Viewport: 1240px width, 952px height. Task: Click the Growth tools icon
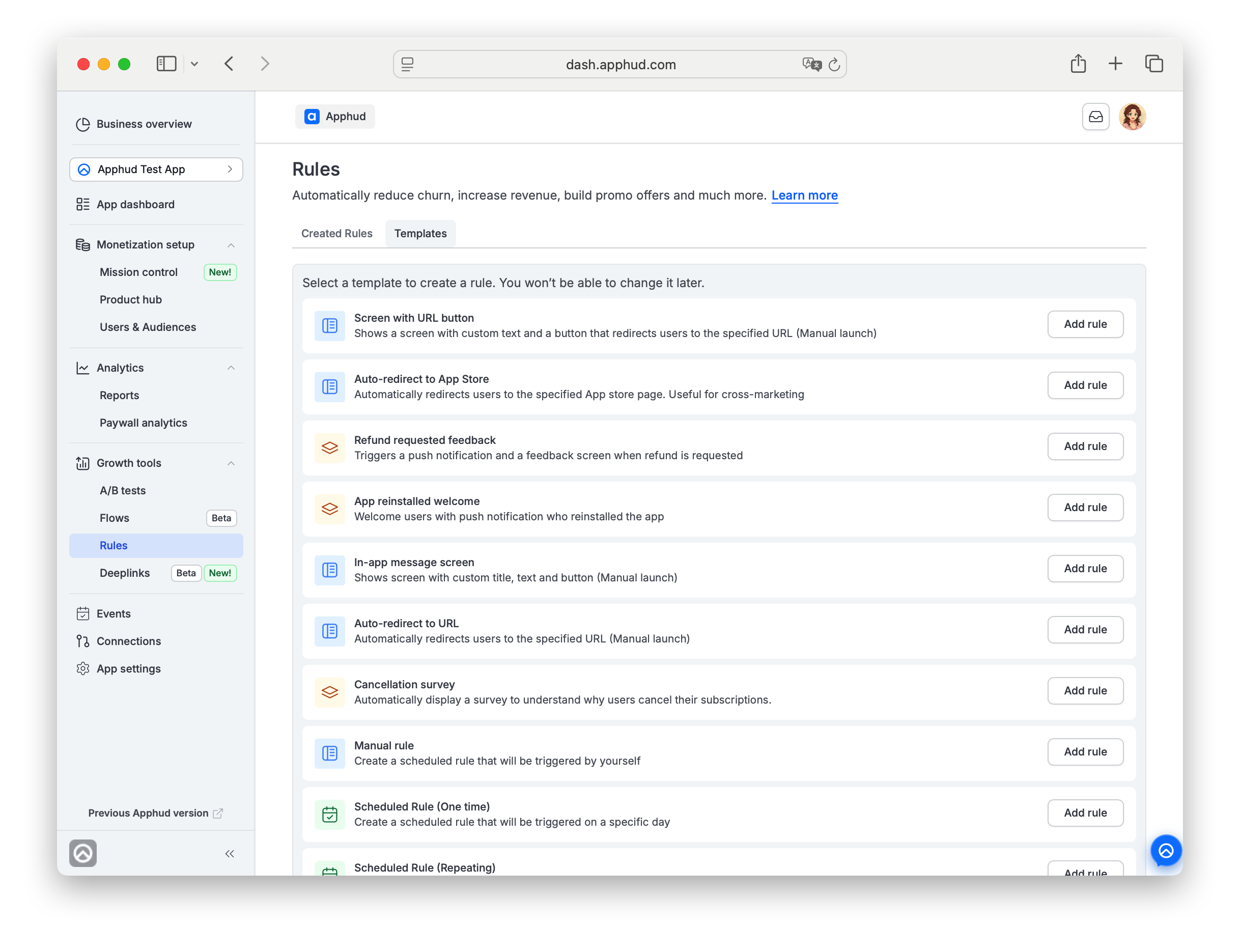point(82,464)
